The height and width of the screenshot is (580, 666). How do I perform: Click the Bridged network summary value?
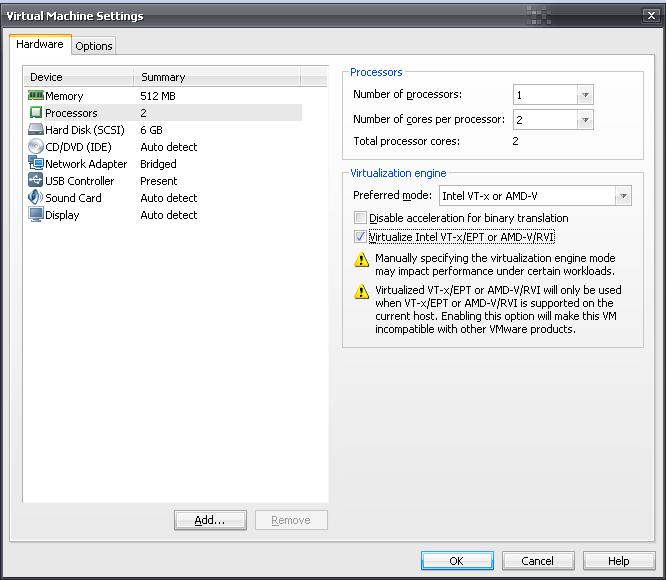pyautogui.click(x=158, y=164)
